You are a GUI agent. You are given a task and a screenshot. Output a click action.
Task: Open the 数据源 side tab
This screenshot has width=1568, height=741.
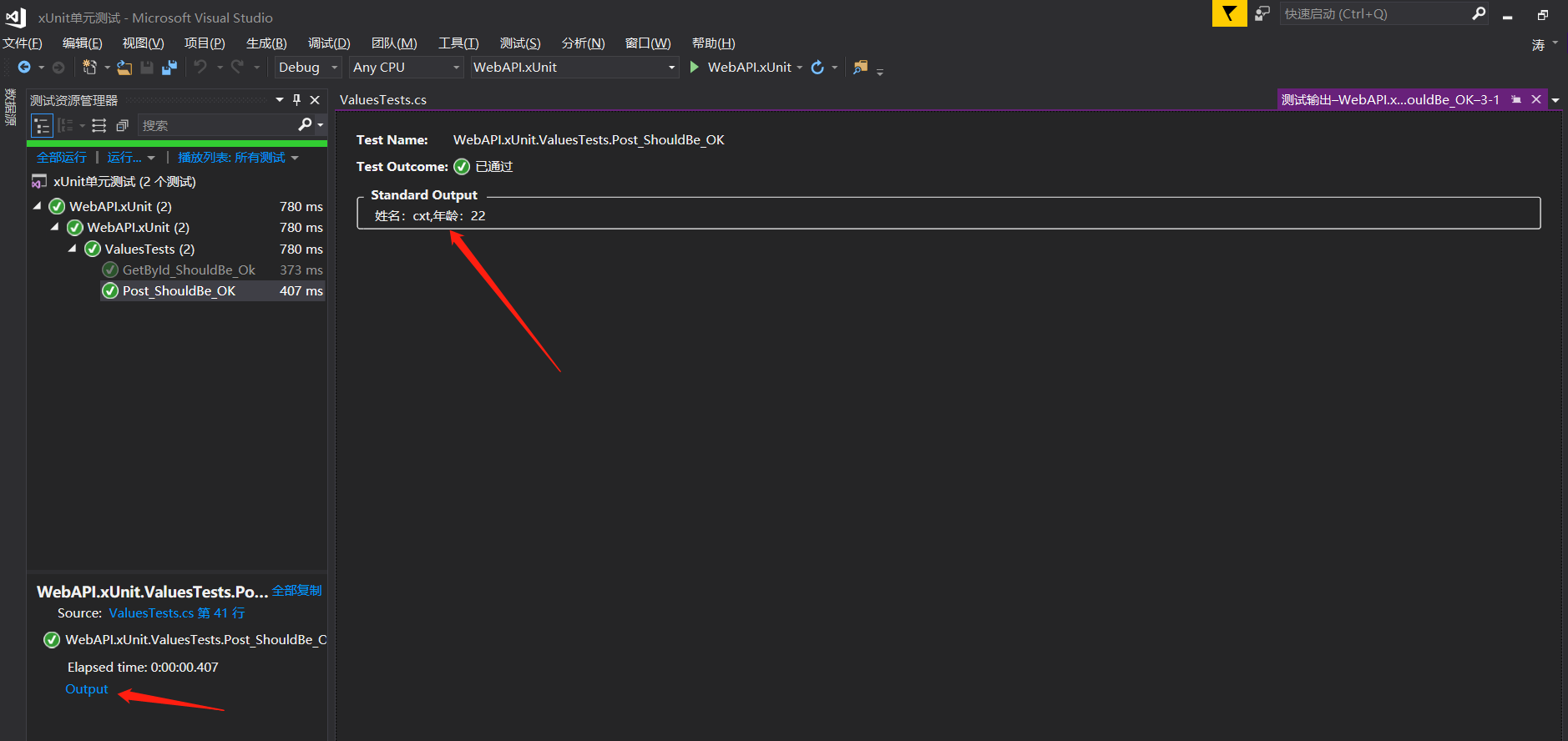pos(11,107)
